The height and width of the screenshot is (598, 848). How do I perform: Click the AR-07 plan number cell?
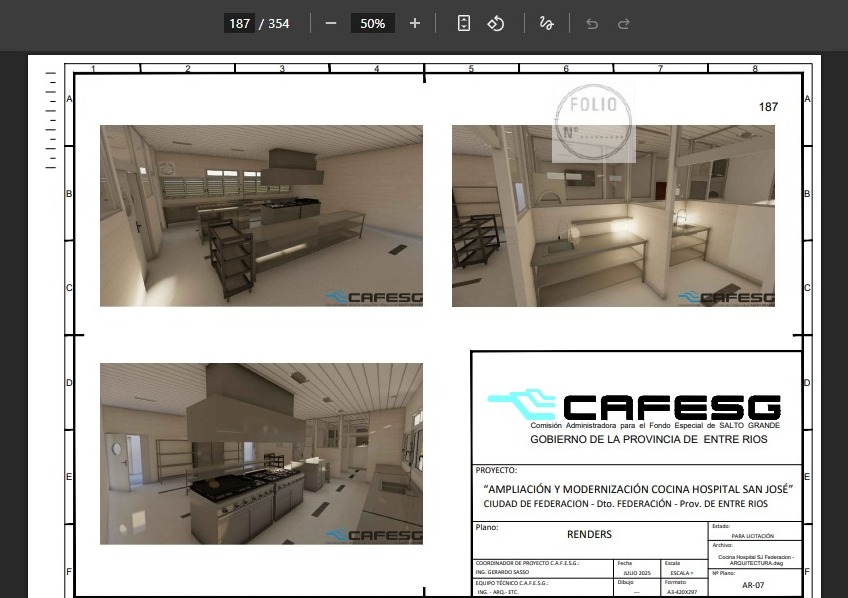(x=754, y=587)
